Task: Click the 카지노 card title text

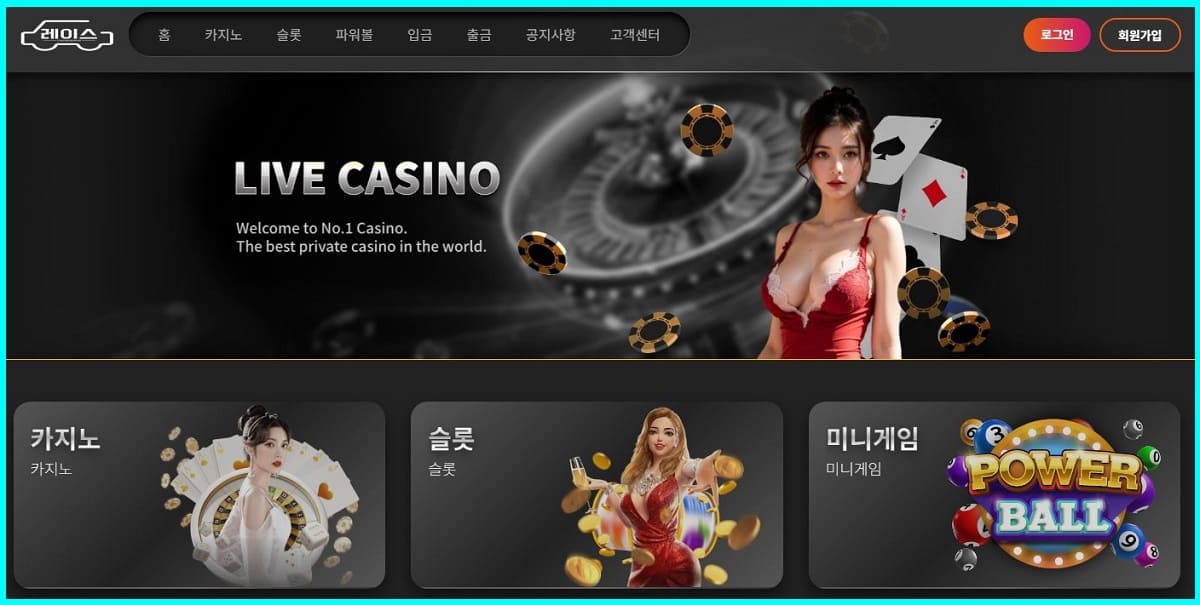Action: pyautogui.click(x=66, y=438)
